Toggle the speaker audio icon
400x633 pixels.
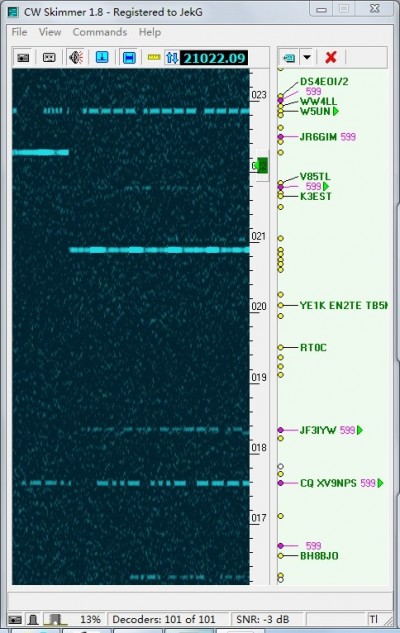76,57
